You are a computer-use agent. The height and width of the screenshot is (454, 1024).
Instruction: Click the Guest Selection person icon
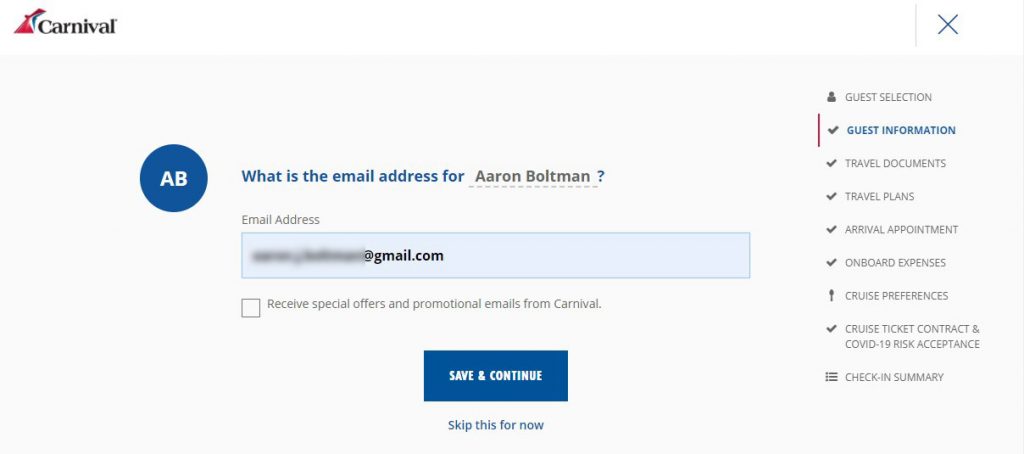[831, 97]
